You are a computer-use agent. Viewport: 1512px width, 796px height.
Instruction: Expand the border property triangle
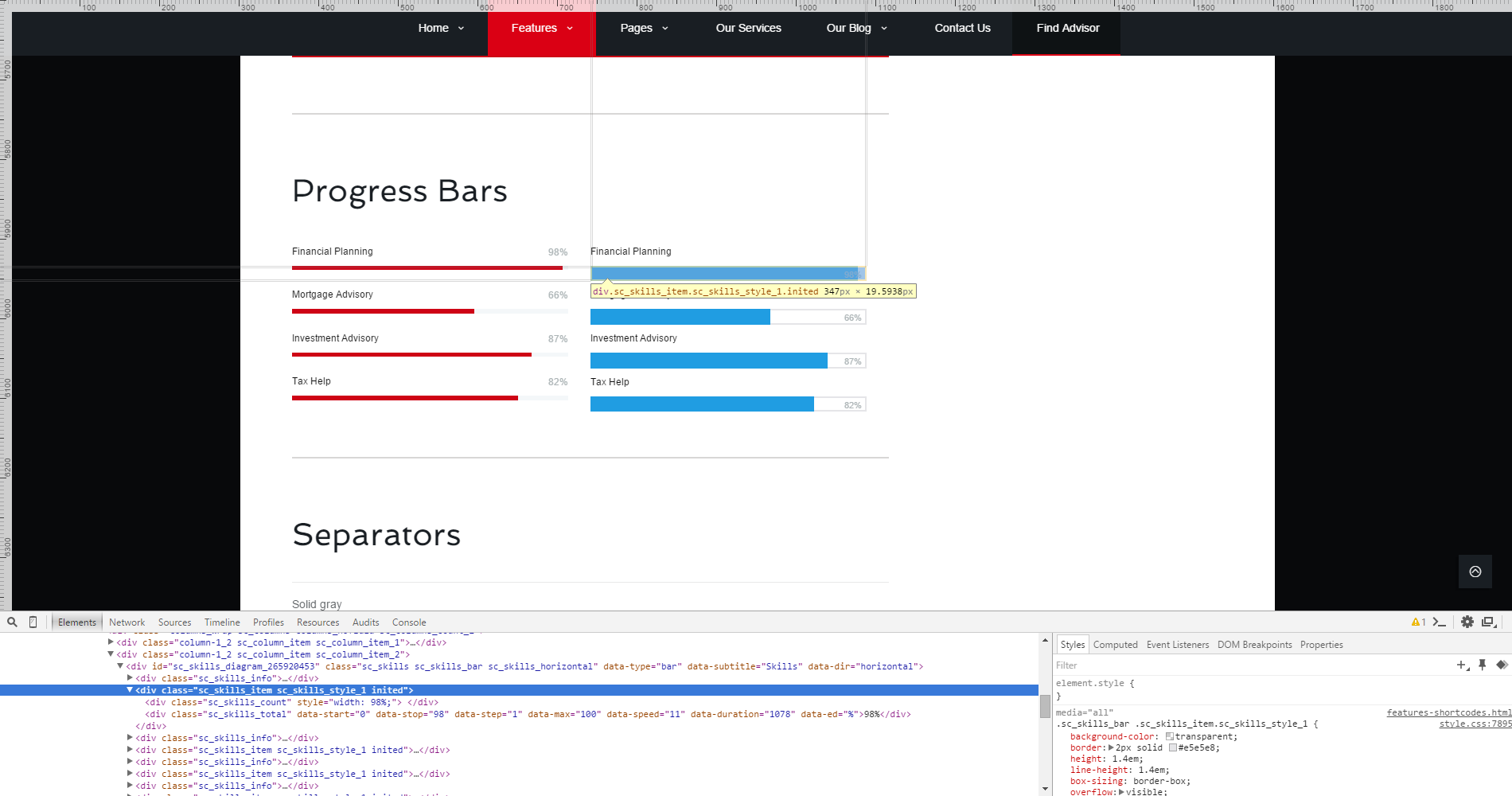(1111, 747)
